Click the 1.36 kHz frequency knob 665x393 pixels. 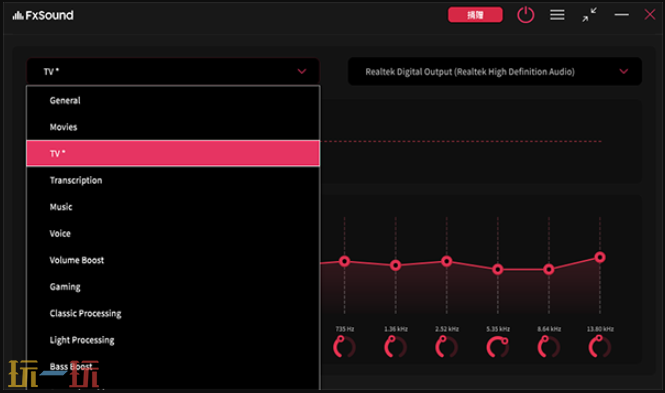point(395,346)
